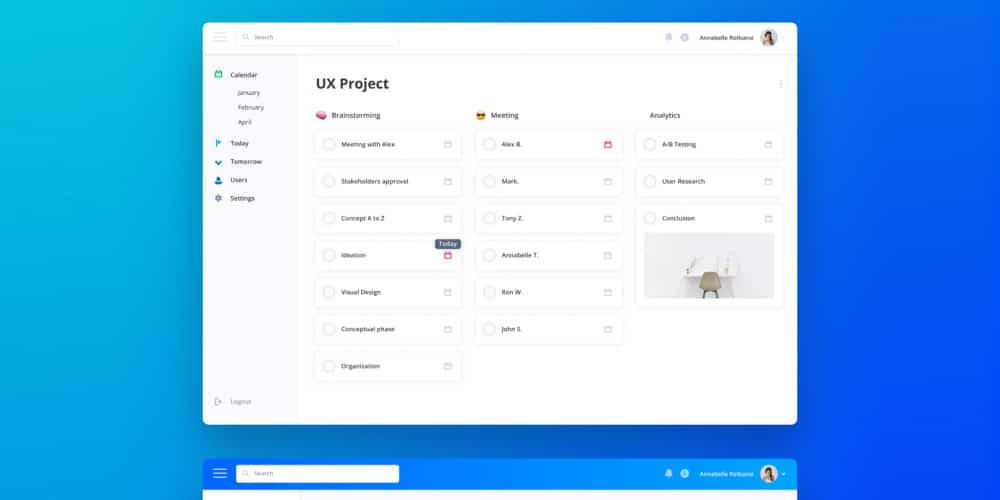1000x500 pixels.
Task: Open date picker on Annabelle T. card
Action: click(608, 256)
